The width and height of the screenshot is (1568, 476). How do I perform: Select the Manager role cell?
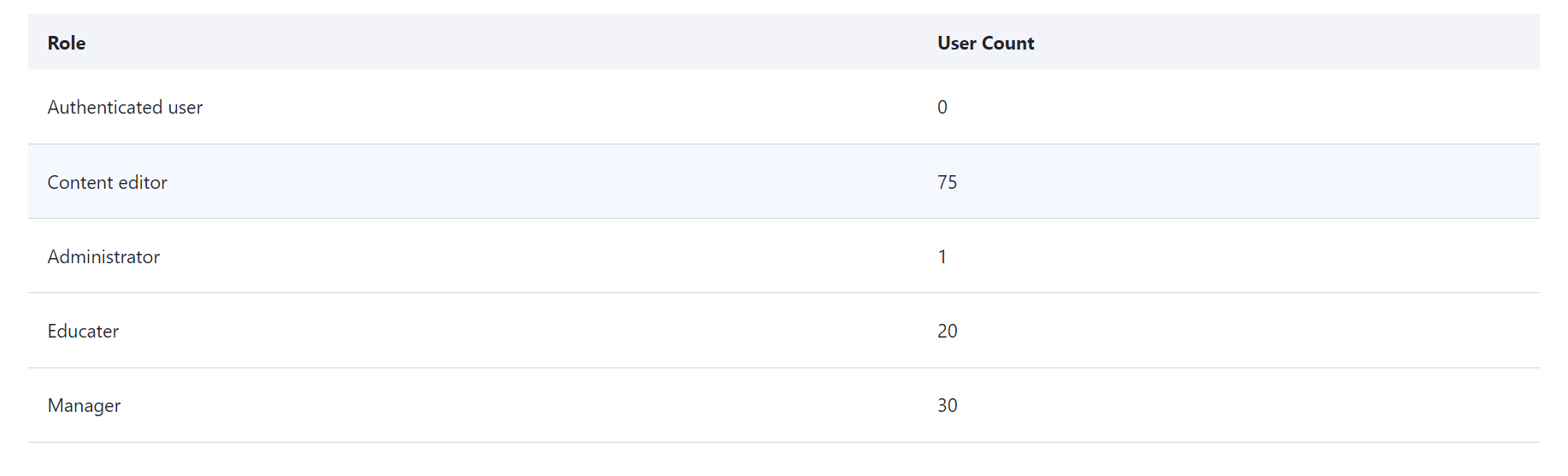click(84, 405)
